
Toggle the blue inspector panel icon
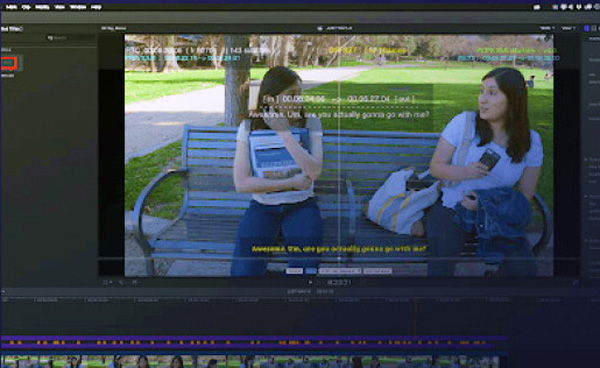587,28
